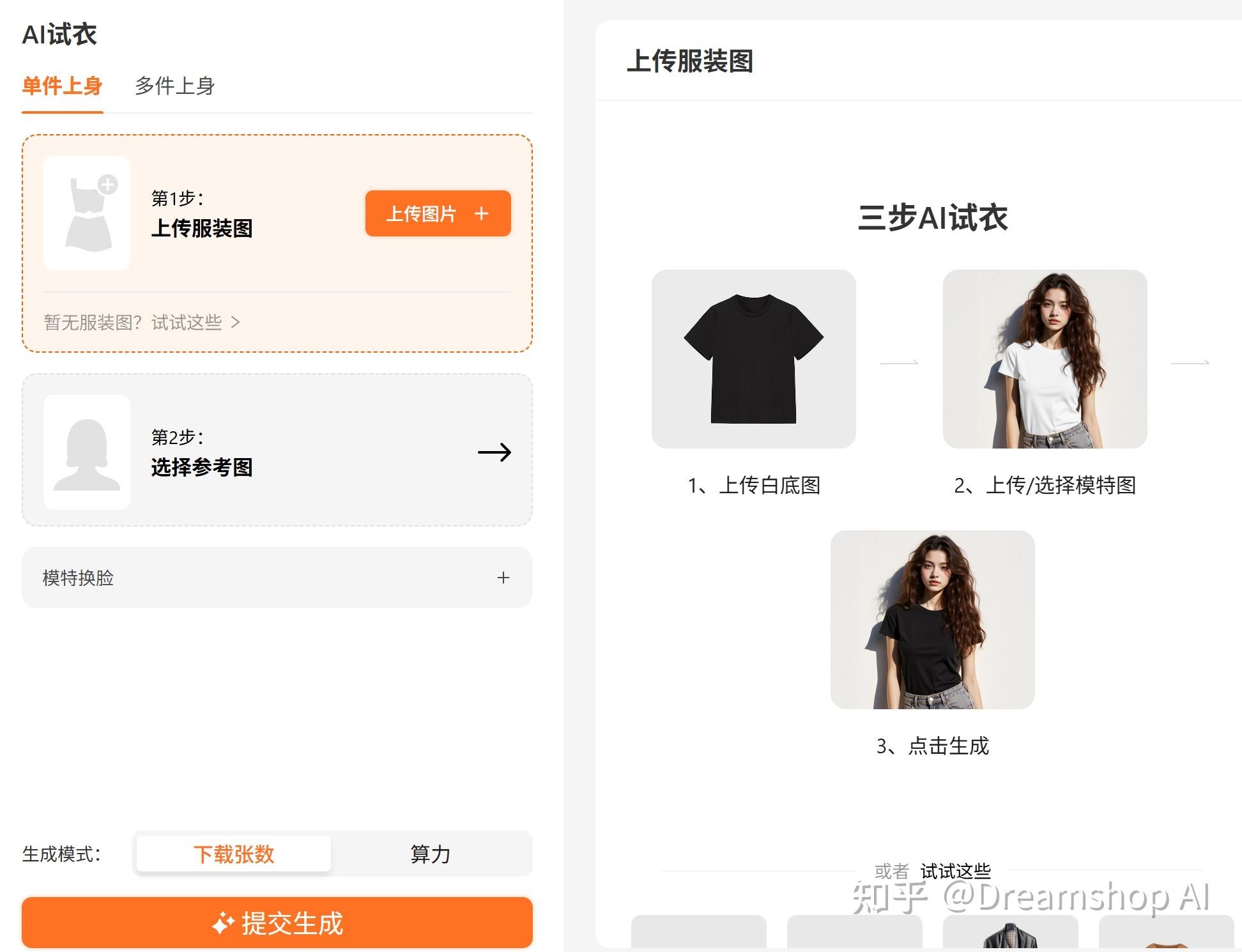Click the chevron next to 试试这些
The width and height of the screenshot is (1242, 952).
tap(236, 322)
